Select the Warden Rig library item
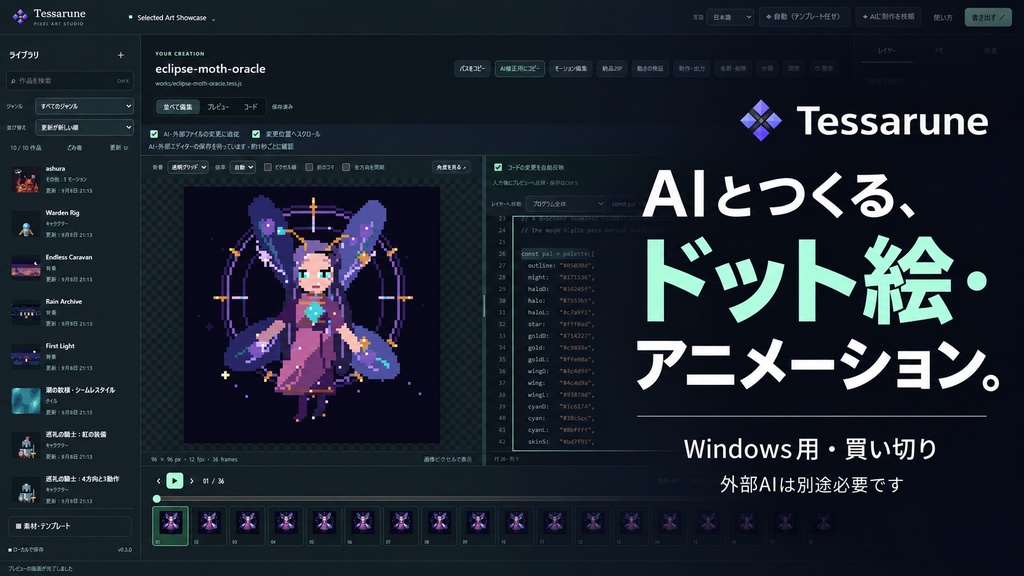This screenshot has width=1024, height=576. click(x=71, y=223)
